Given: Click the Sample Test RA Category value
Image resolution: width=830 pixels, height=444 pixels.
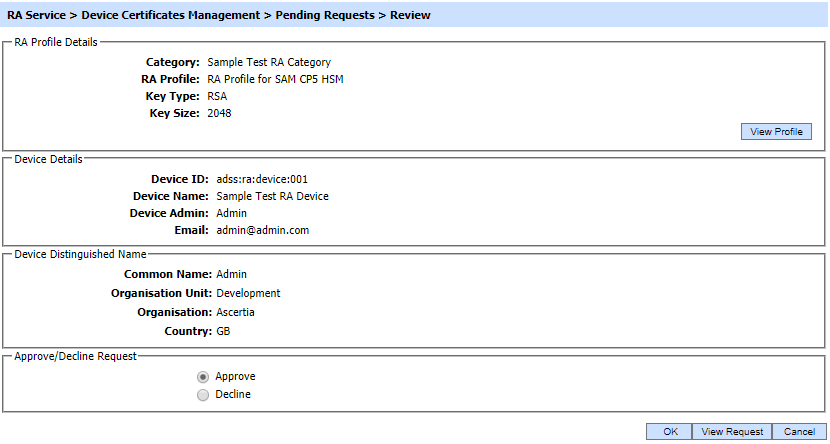Looking at the screenshot, I should click(x=268, y=62).
